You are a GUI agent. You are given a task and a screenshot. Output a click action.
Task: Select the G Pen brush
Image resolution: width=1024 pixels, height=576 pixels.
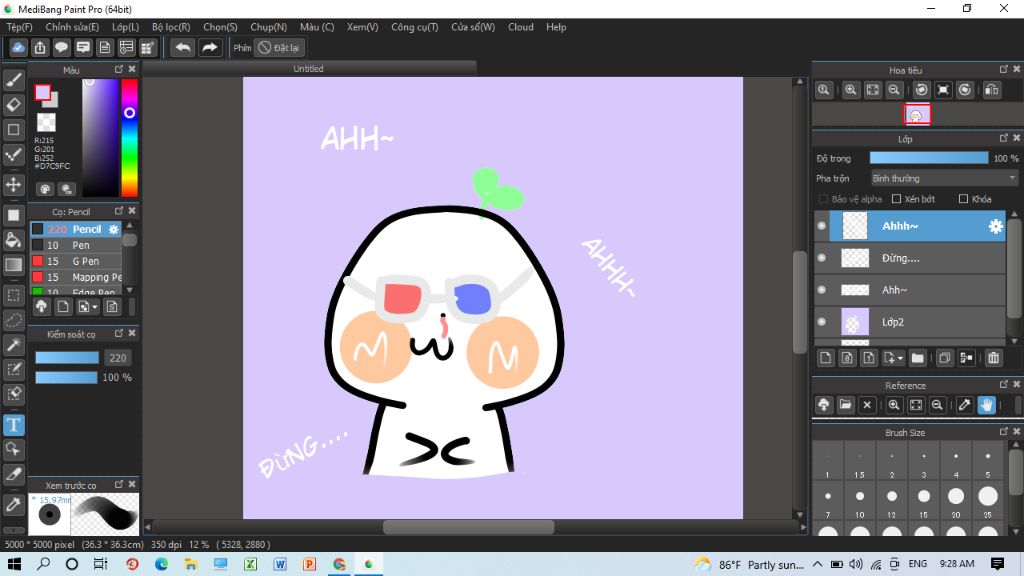(x=76, y=261)
